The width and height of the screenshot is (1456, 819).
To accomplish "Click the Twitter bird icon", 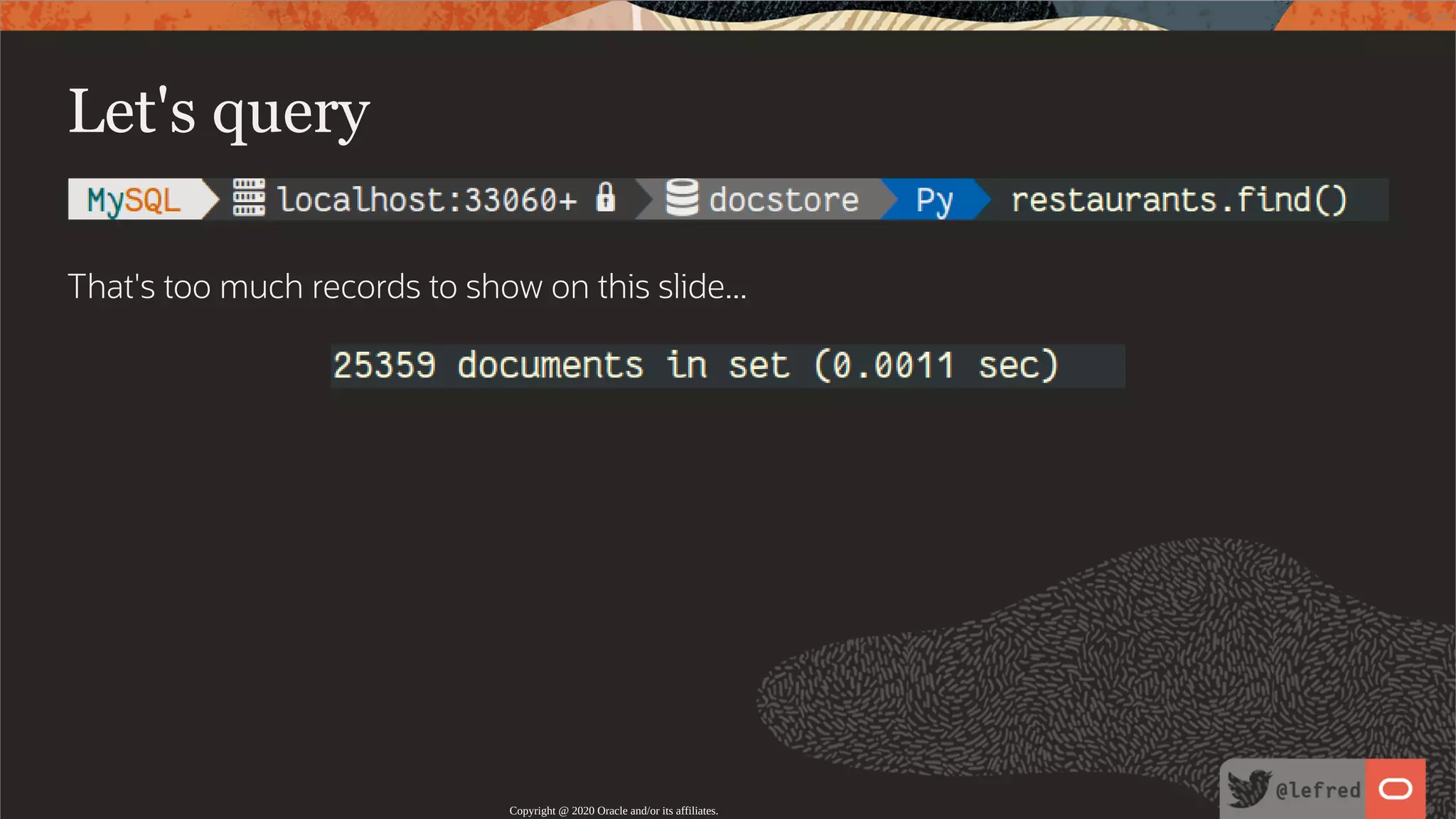I will click(1248, 789).
